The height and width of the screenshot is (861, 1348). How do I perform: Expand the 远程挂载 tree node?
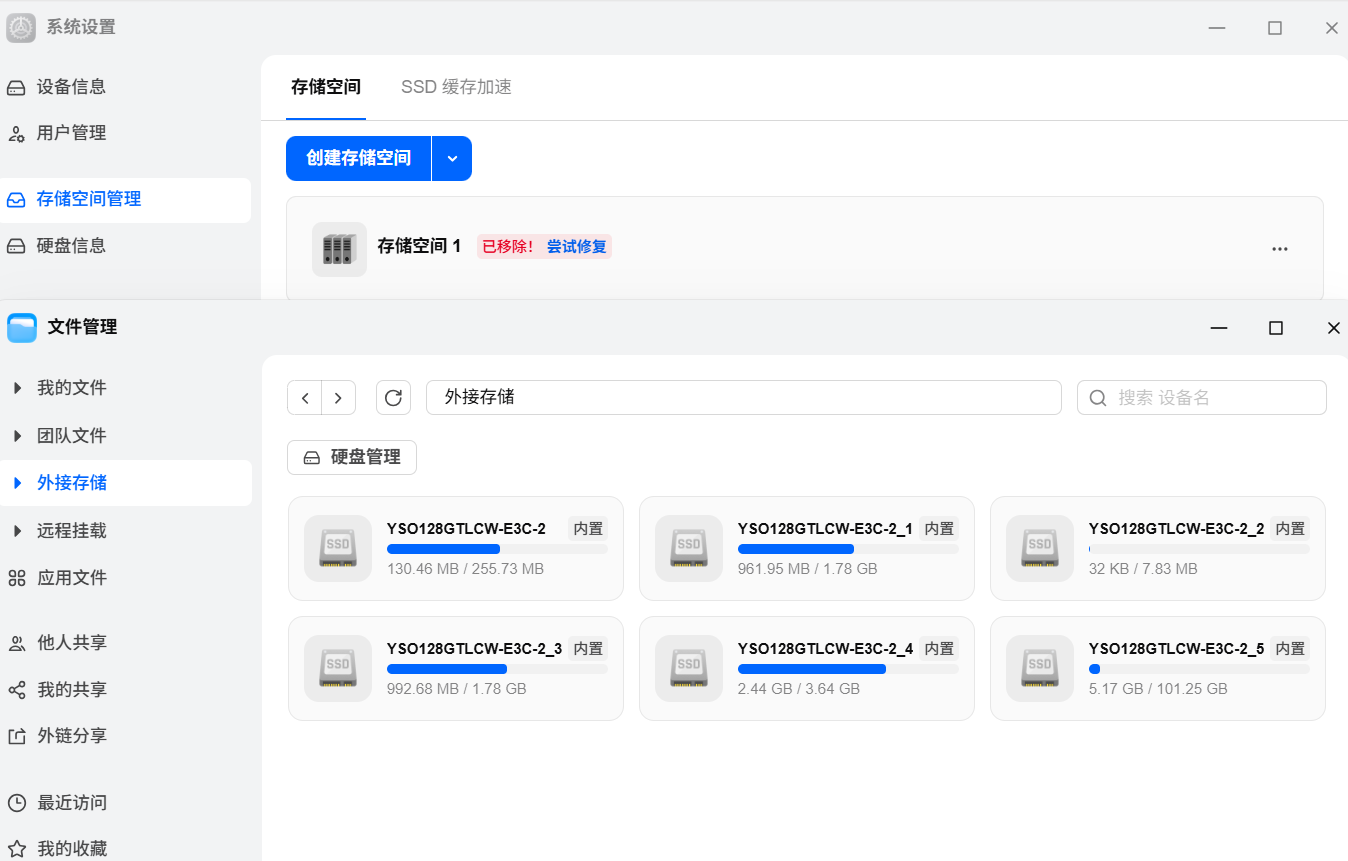[18, 531]
